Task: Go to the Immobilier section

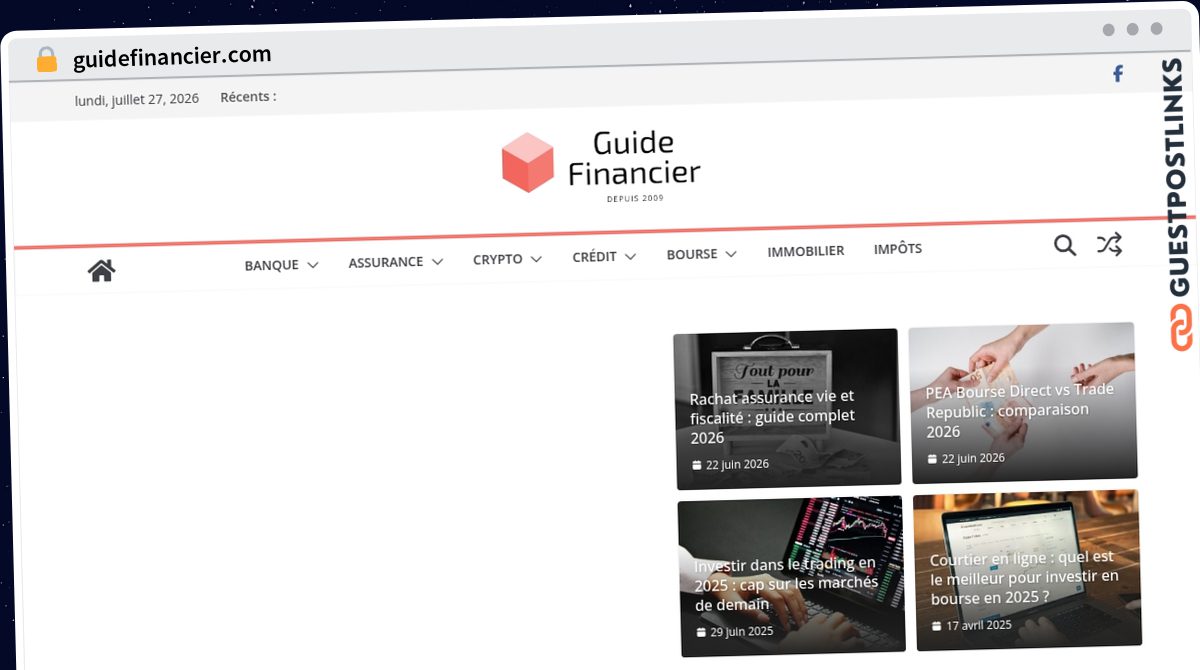Action: click(806, 251)
